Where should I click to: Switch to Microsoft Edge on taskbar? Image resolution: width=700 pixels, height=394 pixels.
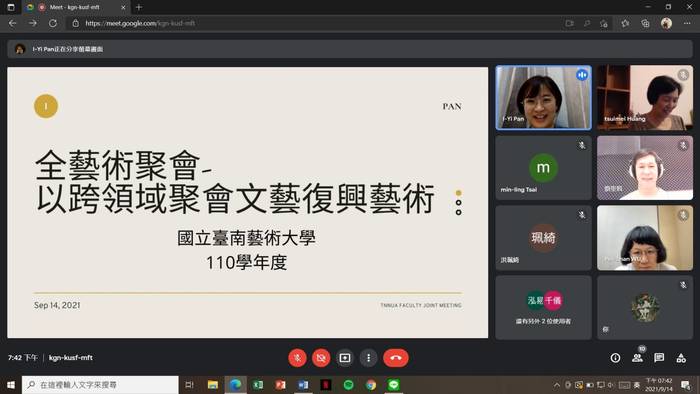click(x=235, y=385)
